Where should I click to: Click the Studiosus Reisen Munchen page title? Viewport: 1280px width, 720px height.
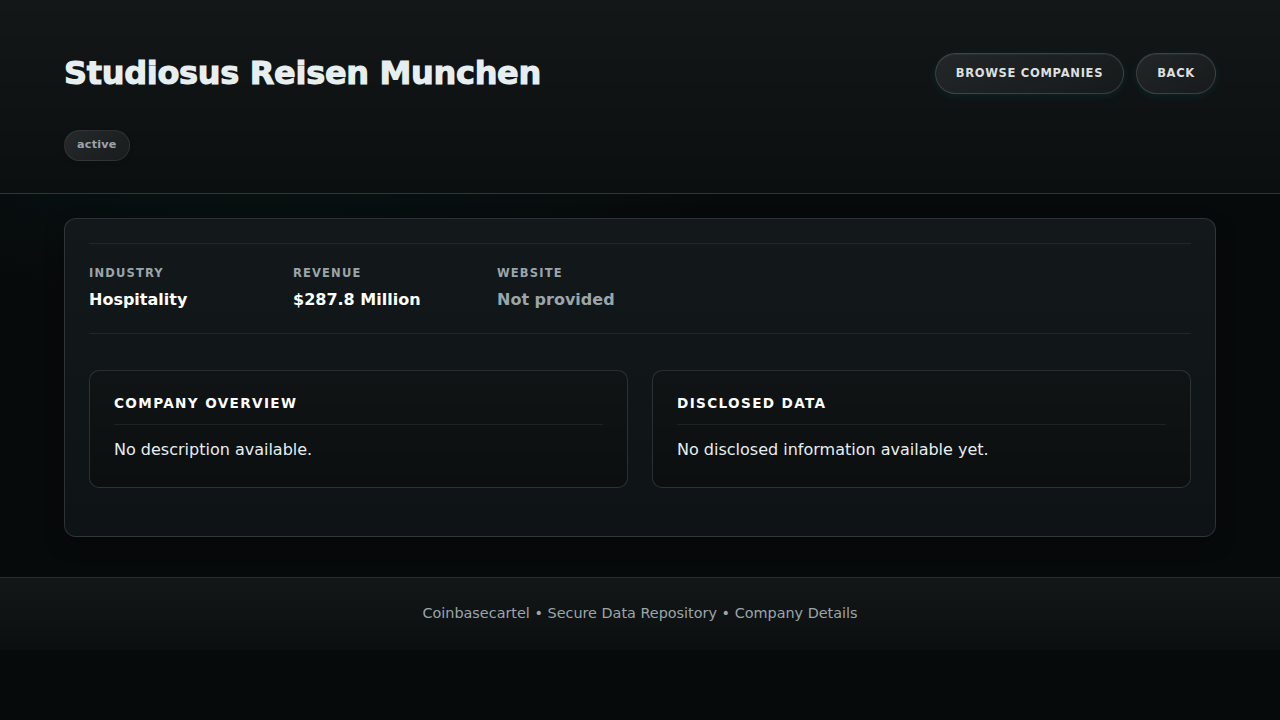[x=302, y=73]
